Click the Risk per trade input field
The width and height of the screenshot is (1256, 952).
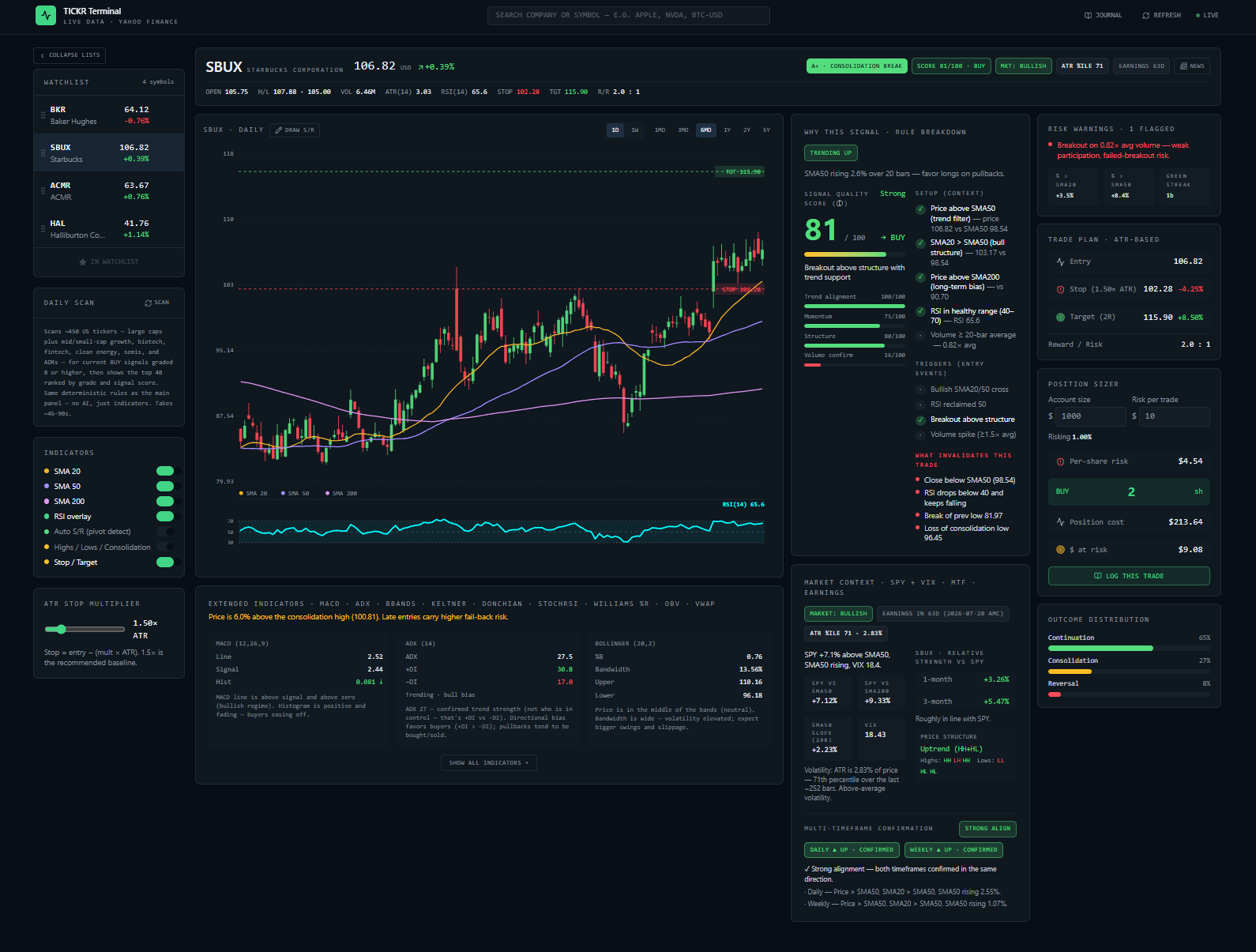1175,416
